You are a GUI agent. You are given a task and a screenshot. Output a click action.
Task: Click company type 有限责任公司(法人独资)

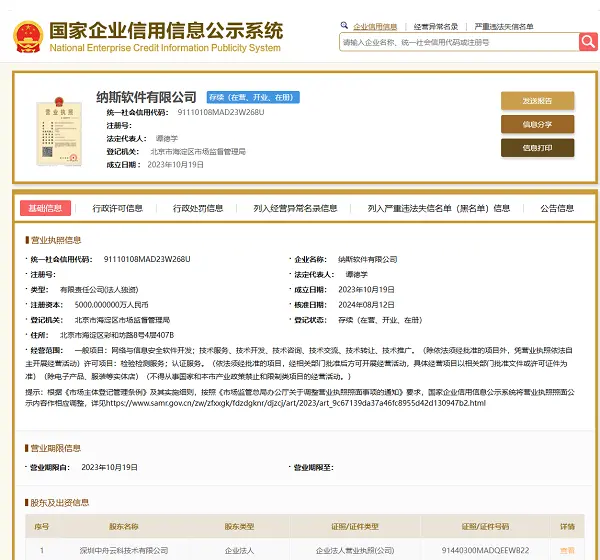pos(99,290)
